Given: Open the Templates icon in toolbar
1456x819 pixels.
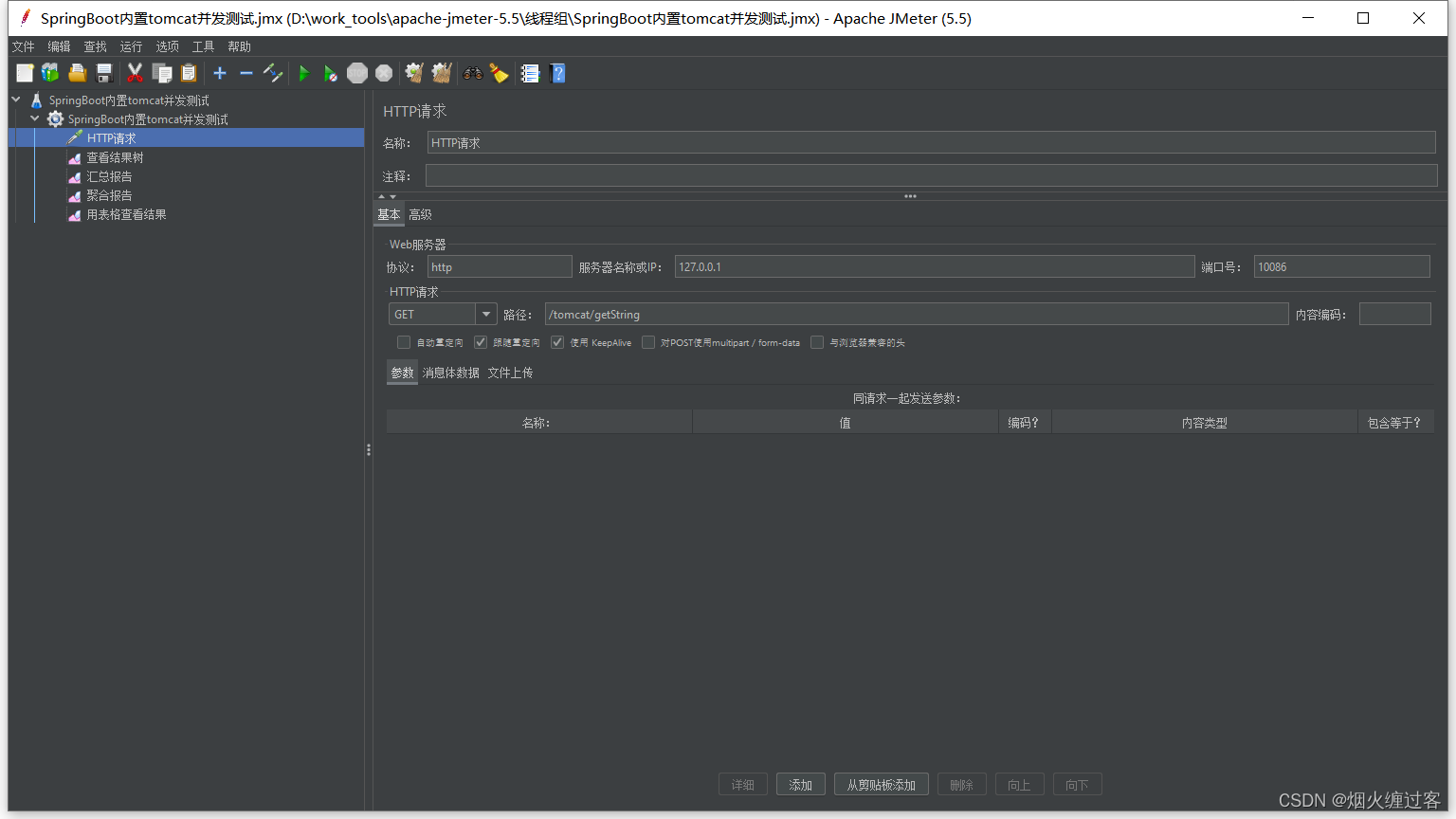Looking at the screenshot, I should (x=50, y=73).
